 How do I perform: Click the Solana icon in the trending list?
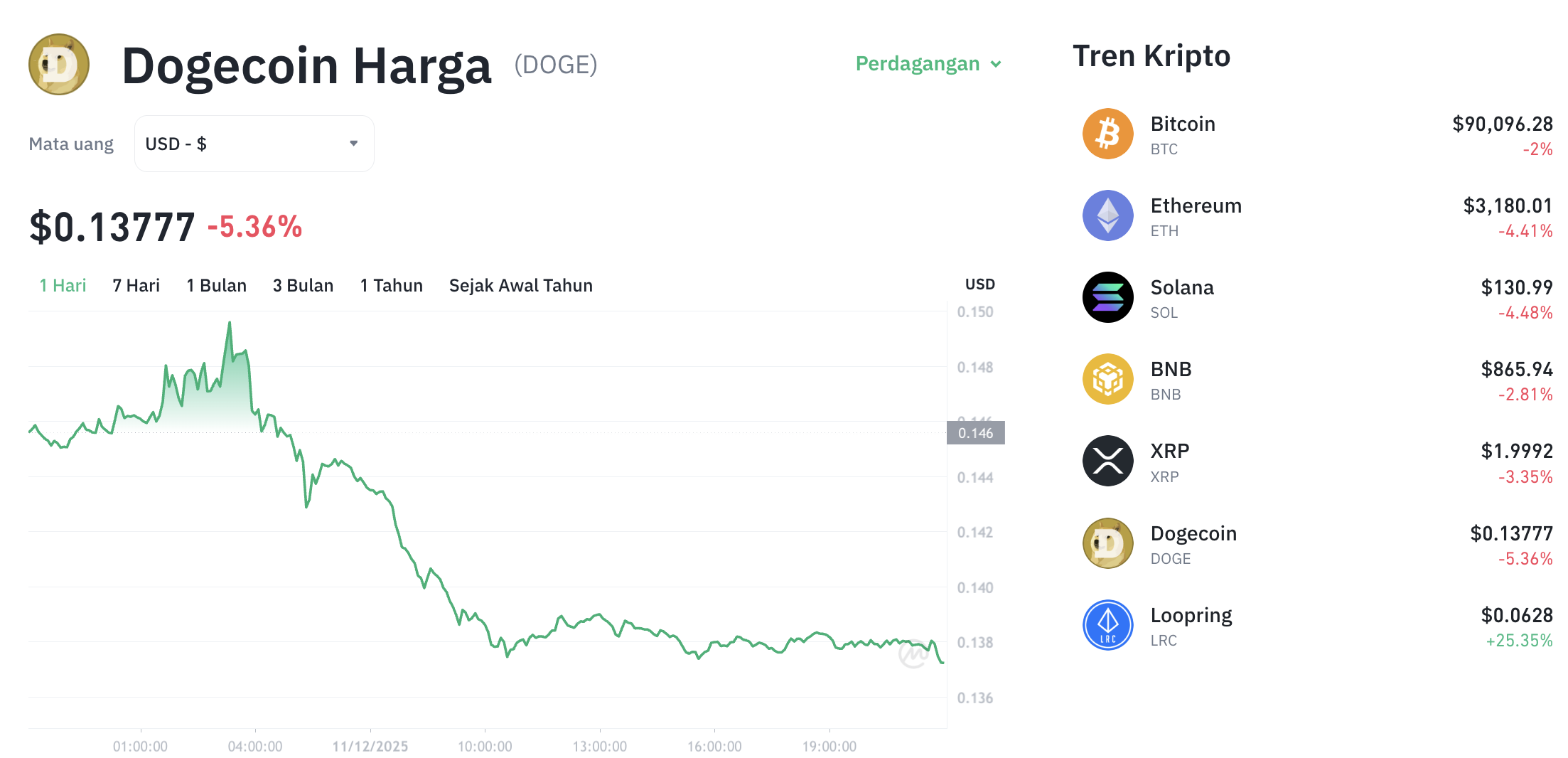(1107, 297)
